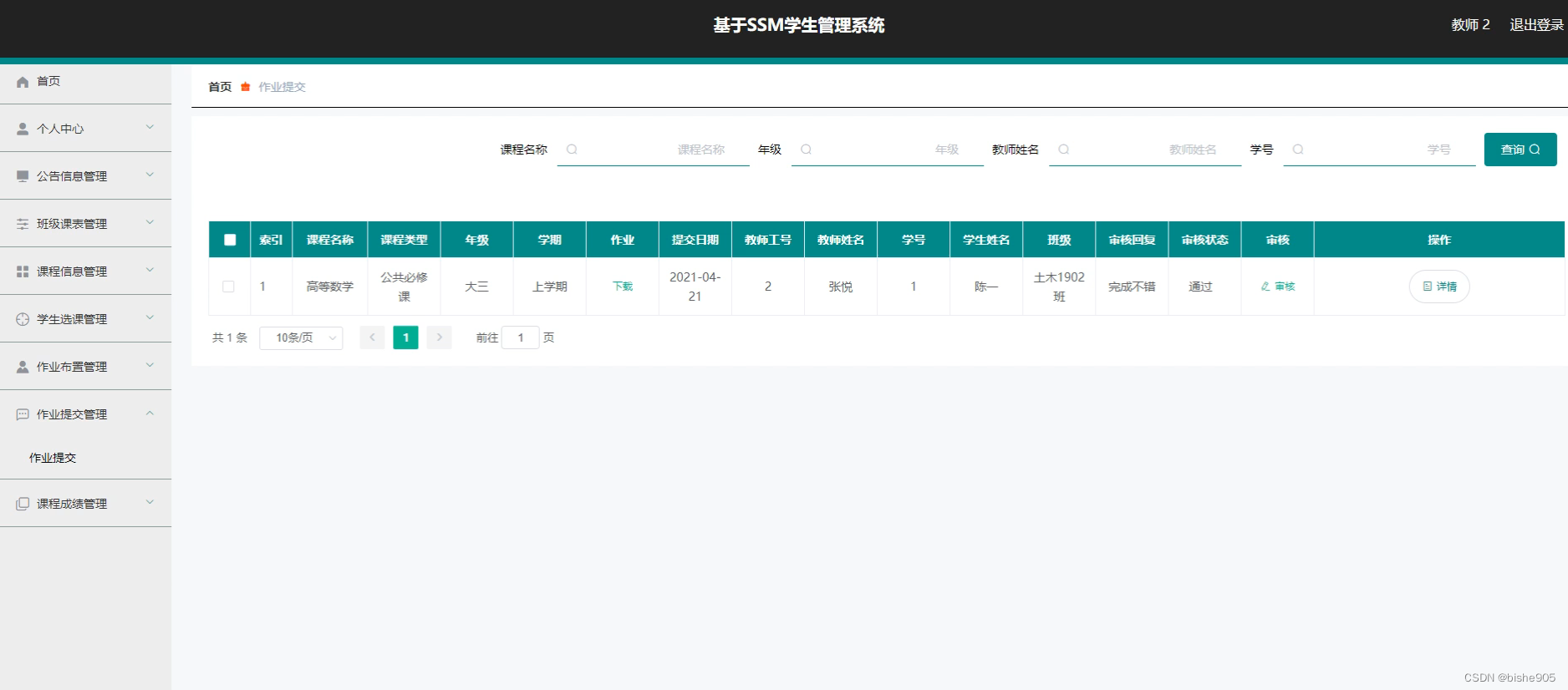
Task: Expand the 公告信息管理 chevron
Action: tap(150, 175)
